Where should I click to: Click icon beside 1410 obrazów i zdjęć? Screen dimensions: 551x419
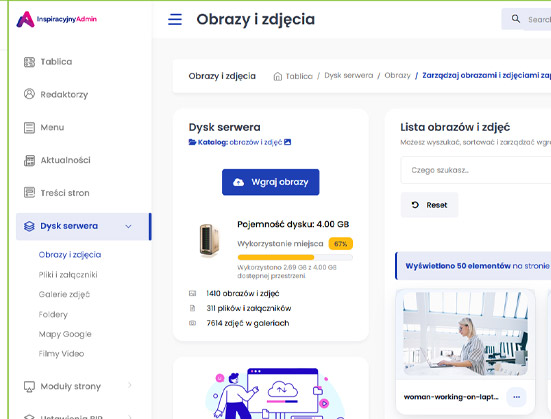coord(192,293)
